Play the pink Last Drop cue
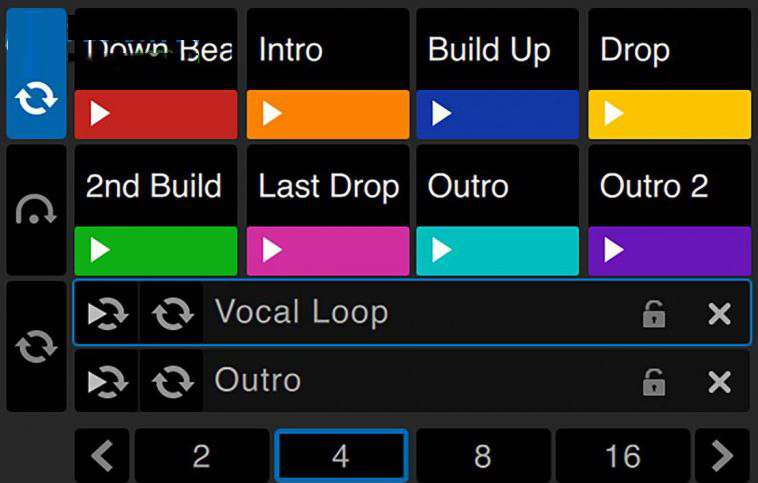The width and height of the screenshot is (758, 483). (x=328, y=250)
